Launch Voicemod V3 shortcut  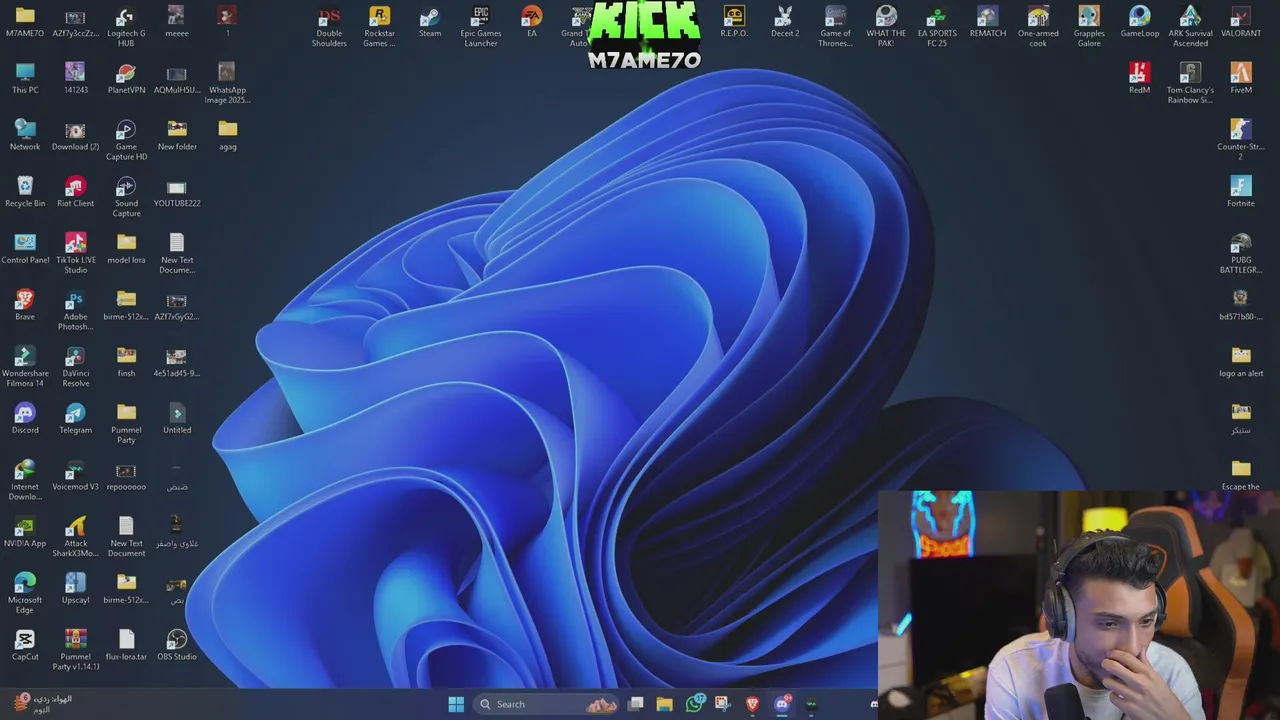tap(75, 477)
